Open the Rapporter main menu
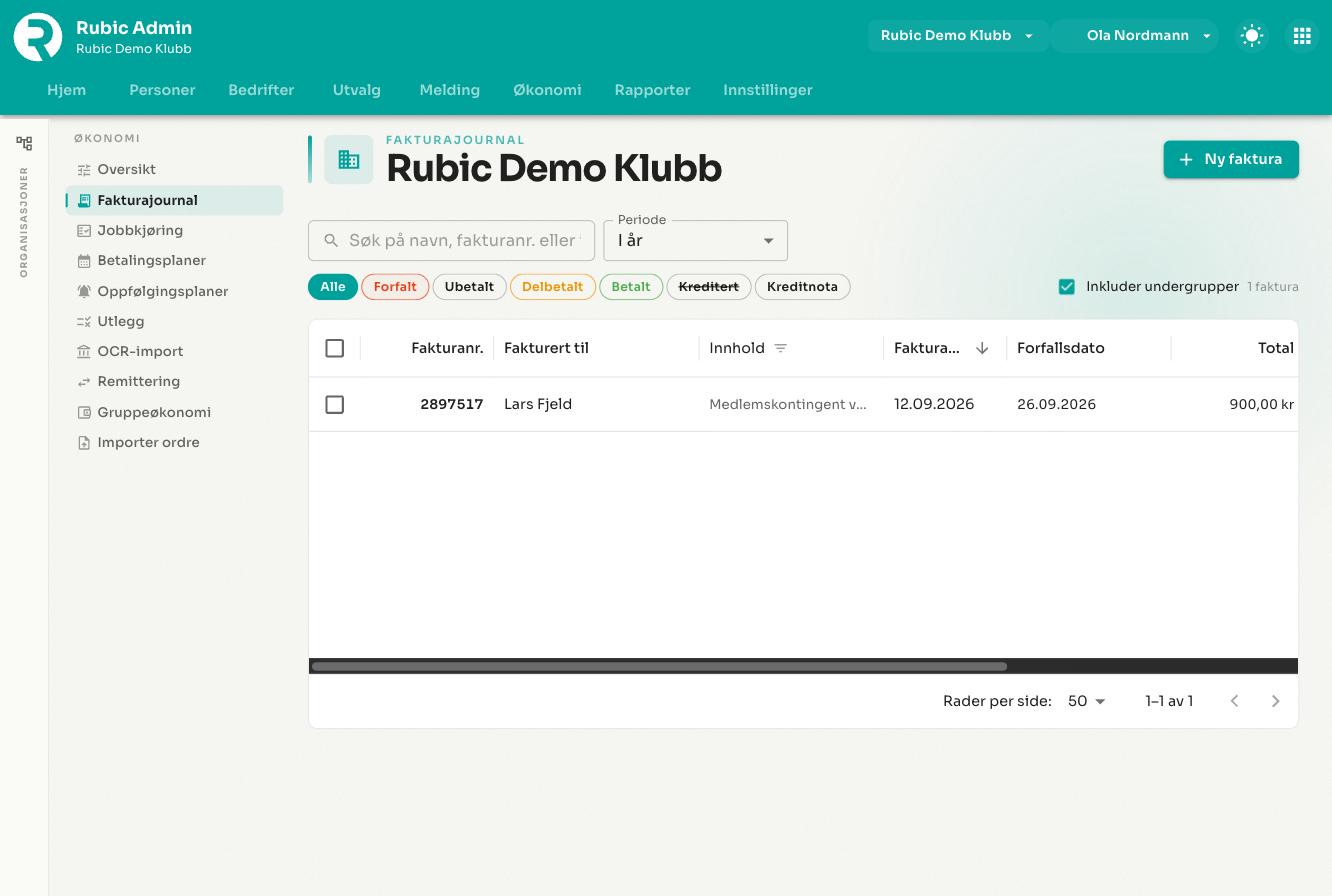This screenshot has height=896, width=1332. point(652,90)
